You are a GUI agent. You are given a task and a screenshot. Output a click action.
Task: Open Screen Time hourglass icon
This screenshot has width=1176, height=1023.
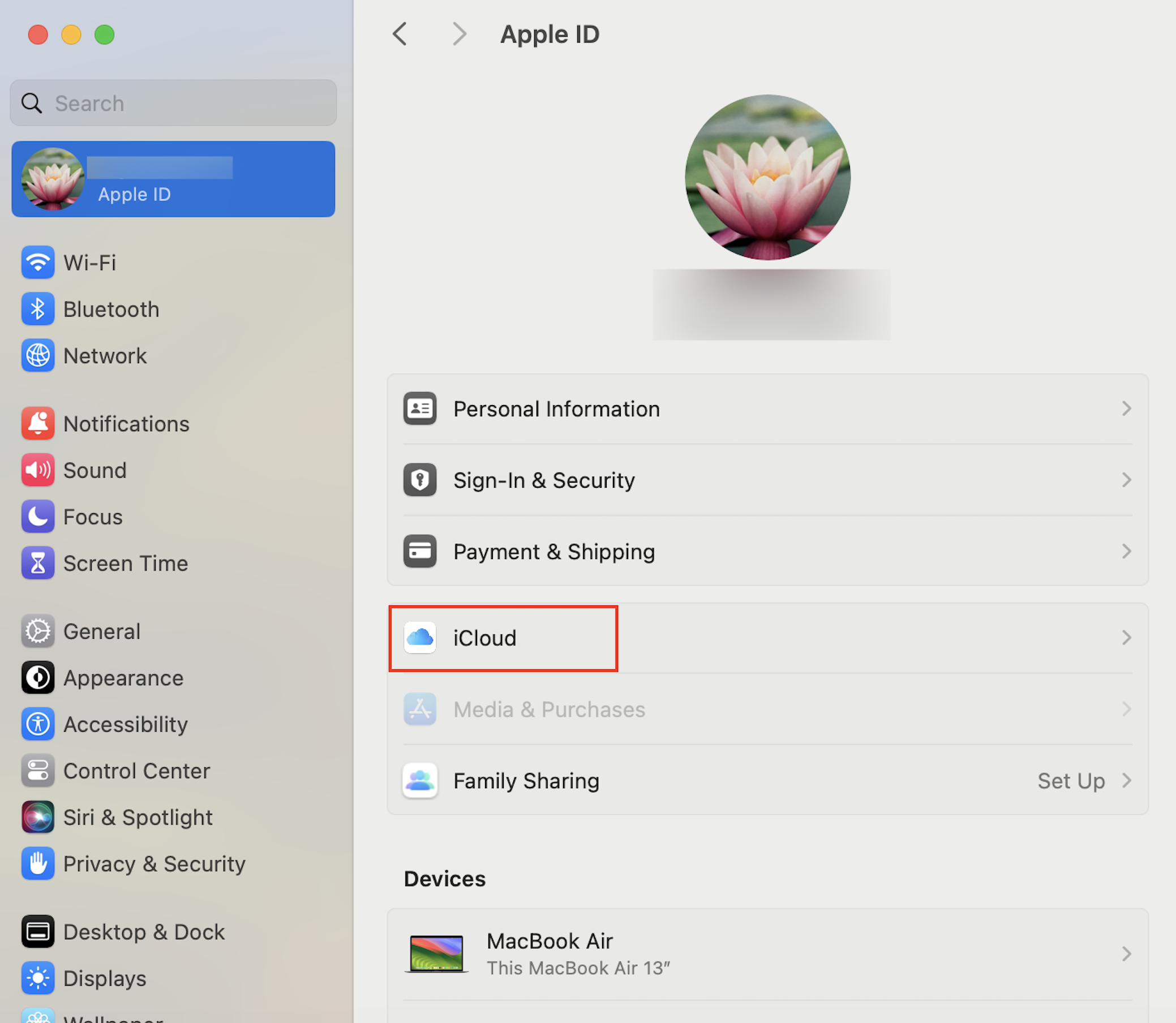[38, 563]
